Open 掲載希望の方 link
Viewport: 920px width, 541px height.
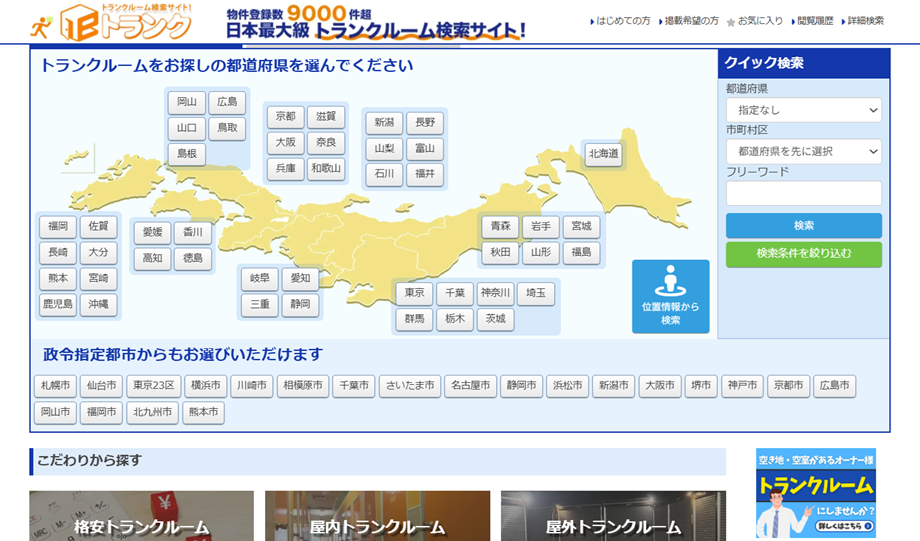point(690,21)
